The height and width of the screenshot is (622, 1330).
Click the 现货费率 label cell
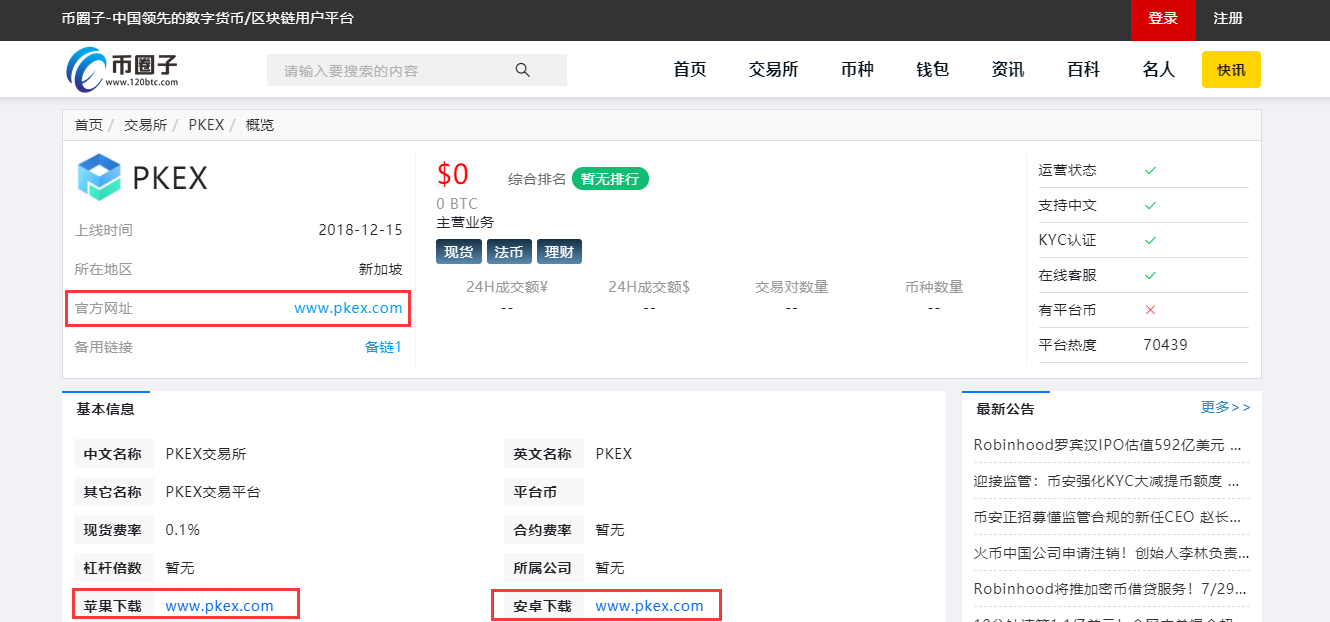pos(113,530)
